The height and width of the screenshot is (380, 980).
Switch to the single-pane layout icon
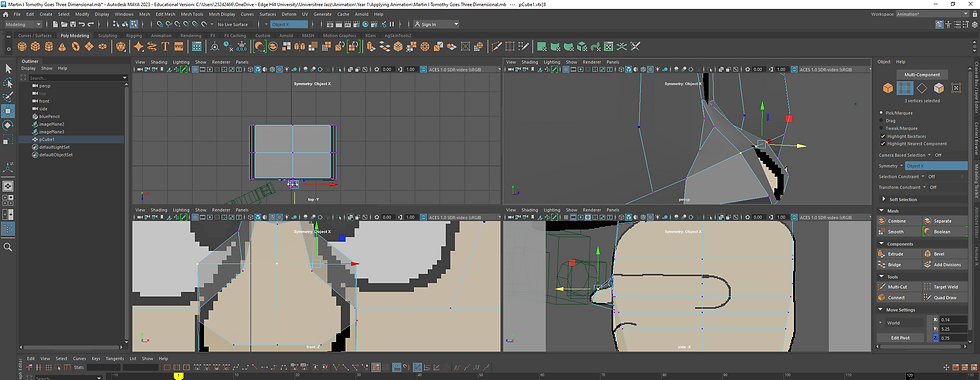tap(8, 186)
